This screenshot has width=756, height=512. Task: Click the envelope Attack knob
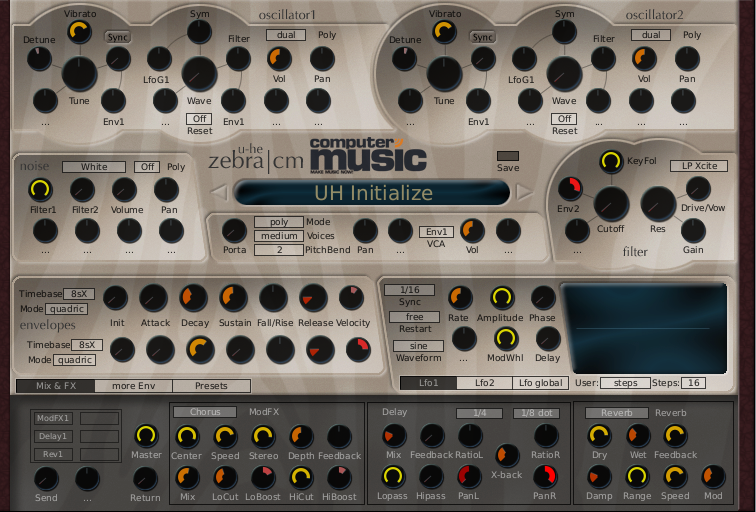point(154,297)
